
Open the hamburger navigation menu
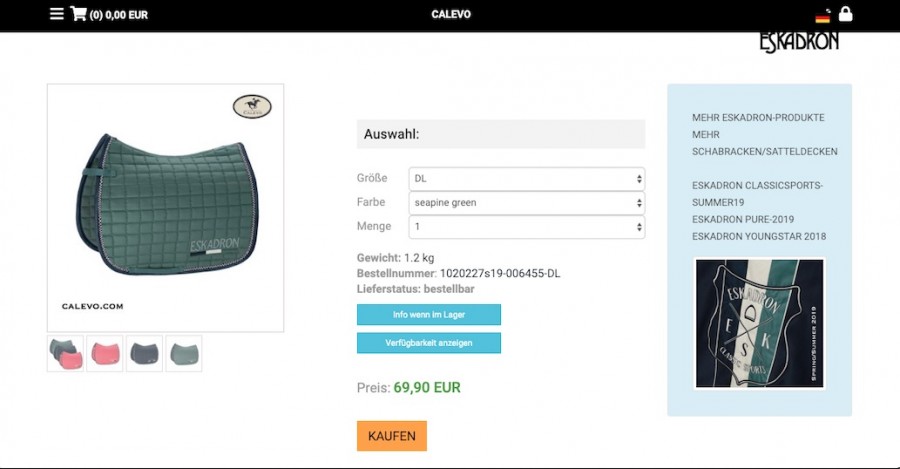[56, 14]
